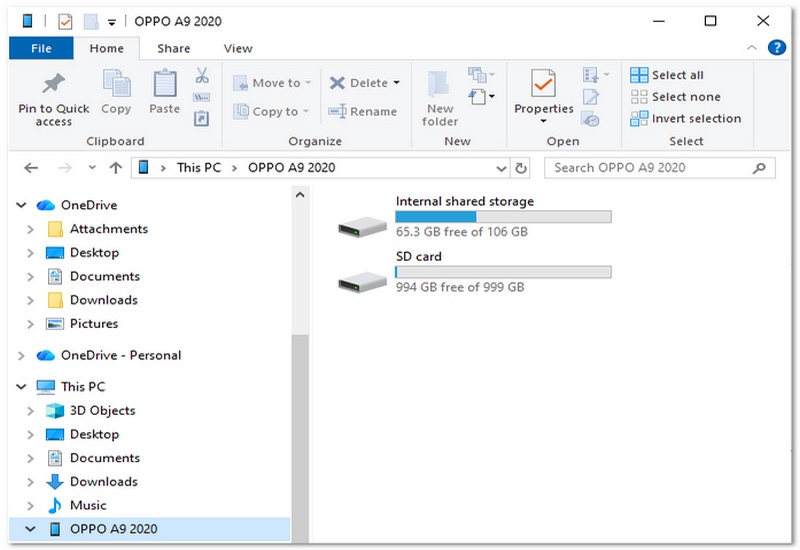800x550 pixels.
Task: Expand OneDrive - Personal node
Action: 21,356
